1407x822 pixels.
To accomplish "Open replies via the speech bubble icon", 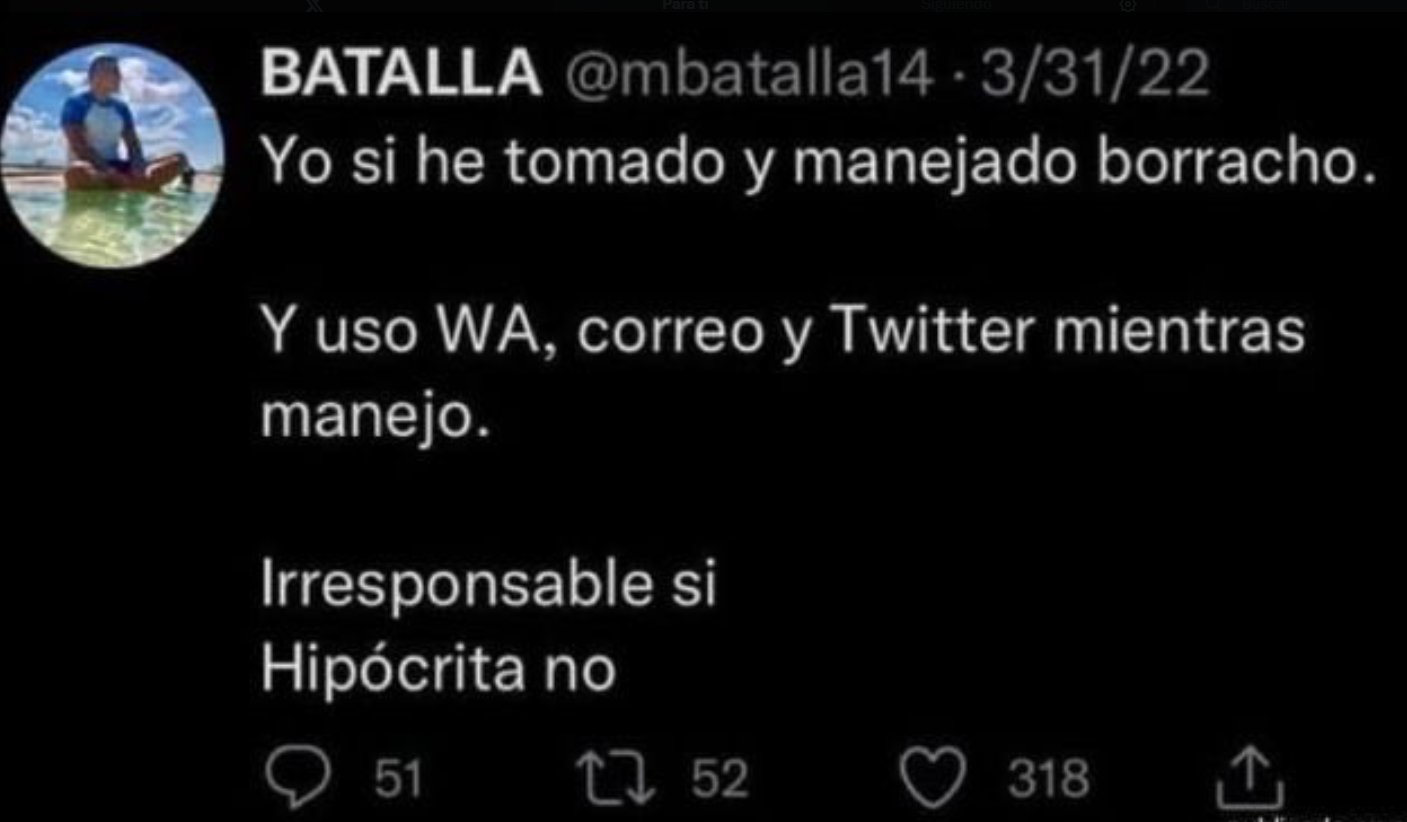I will coord(295,777).
